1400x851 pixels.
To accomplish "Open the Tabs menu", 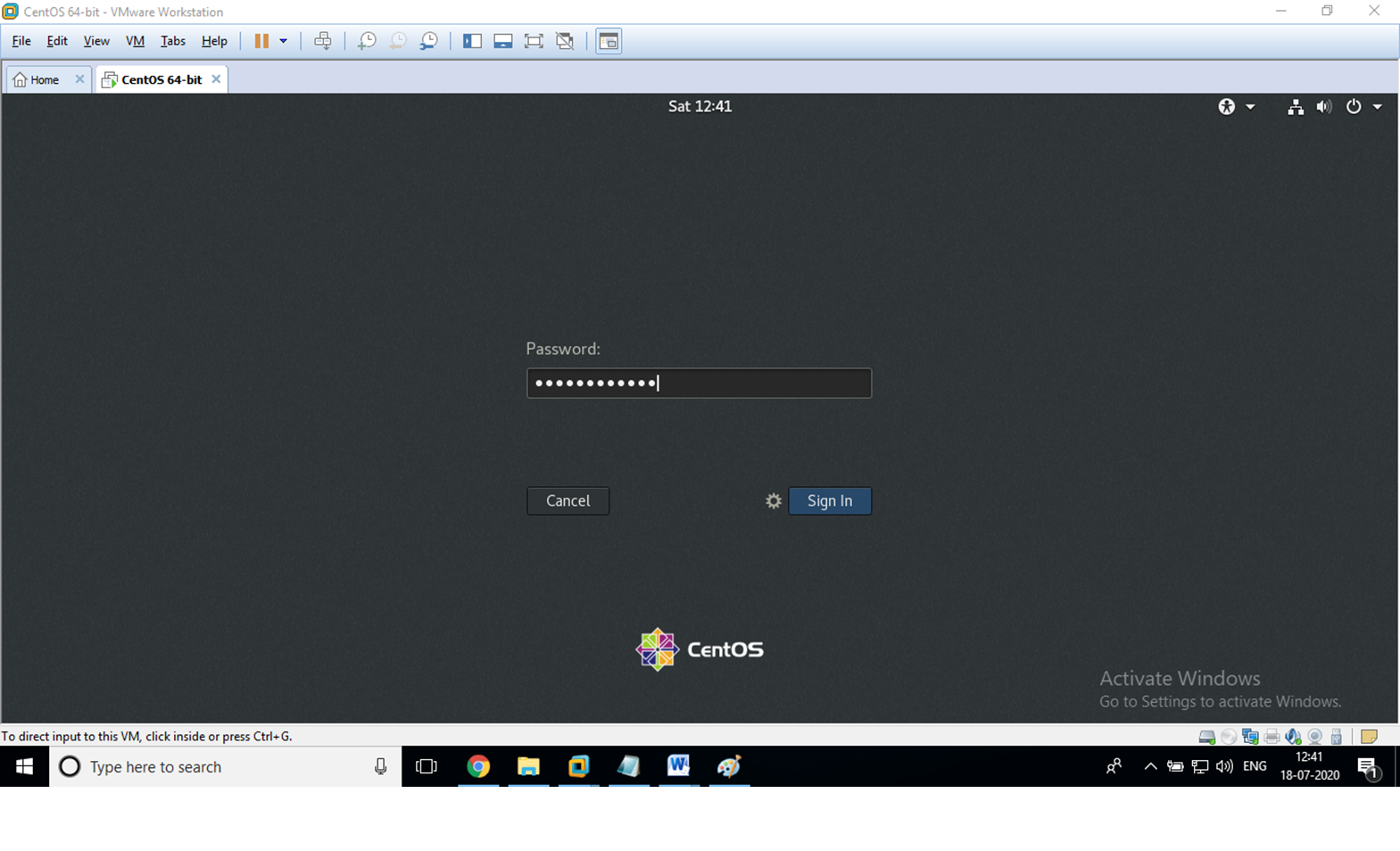I will click(173, 41).
